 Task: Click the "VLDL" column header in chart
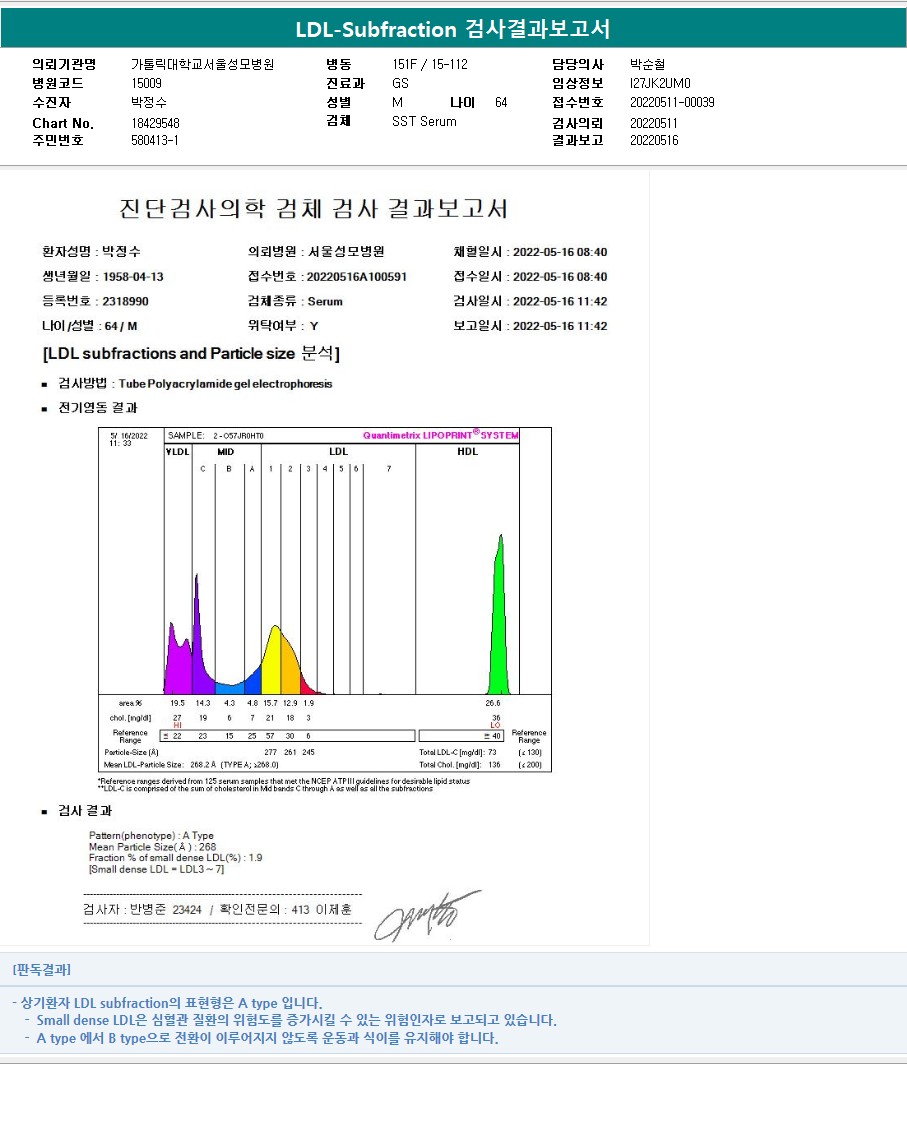[x=177, y=451]
